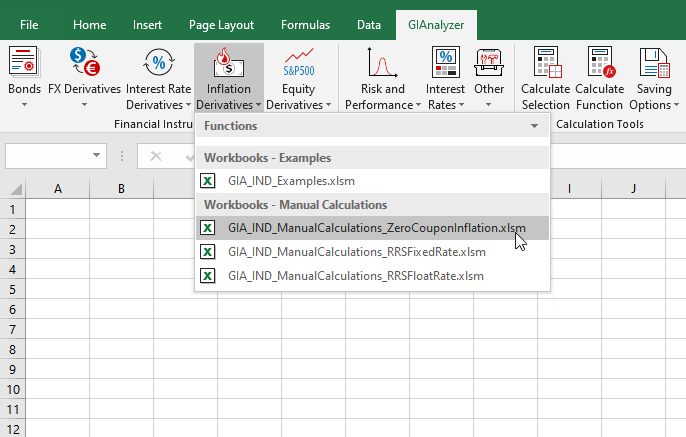Select row 5 header
The height and width of the screenshot is (437, 686).
[x=13, y=290]
